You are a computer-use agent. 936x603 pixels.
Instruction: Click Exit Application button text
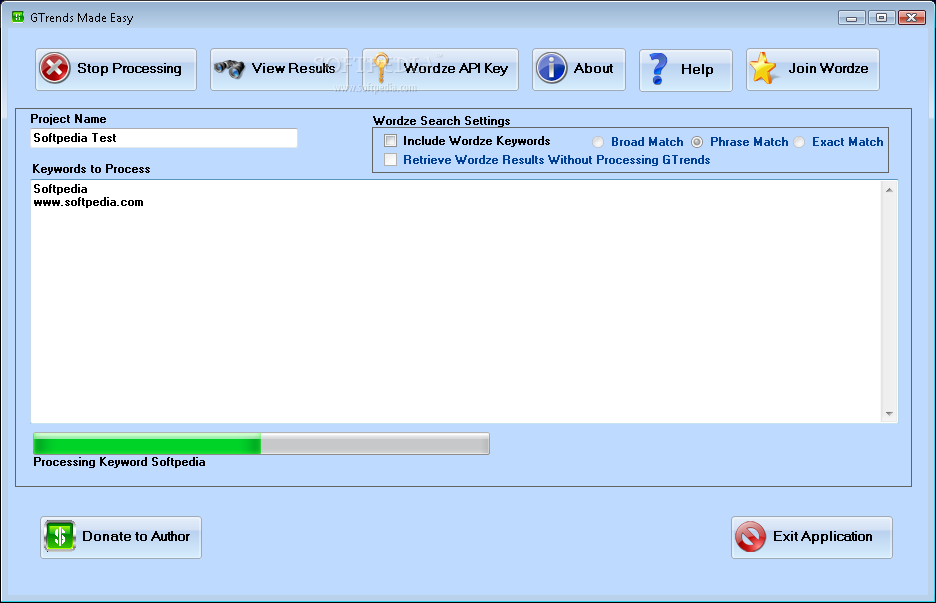pyautogui.click(x=823, y=537)
